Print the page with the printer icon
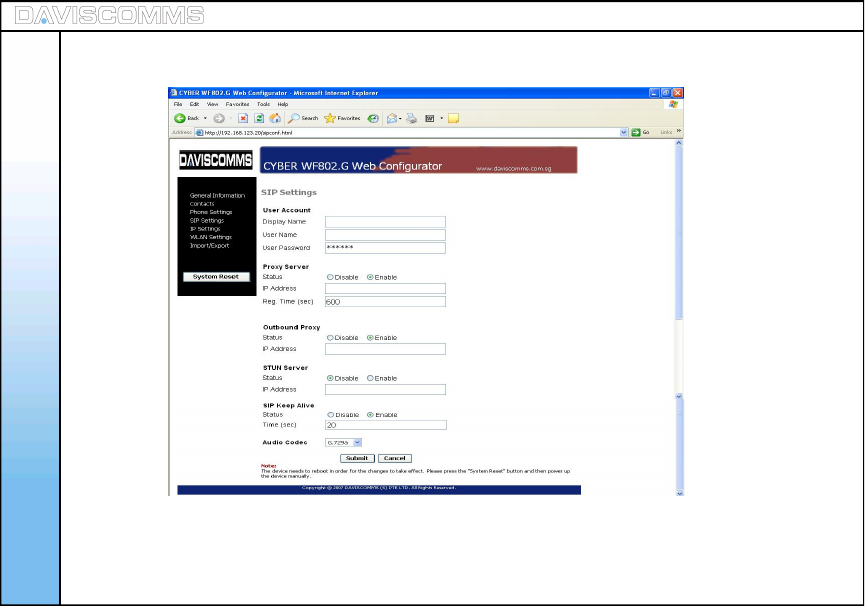 point(412,118)
